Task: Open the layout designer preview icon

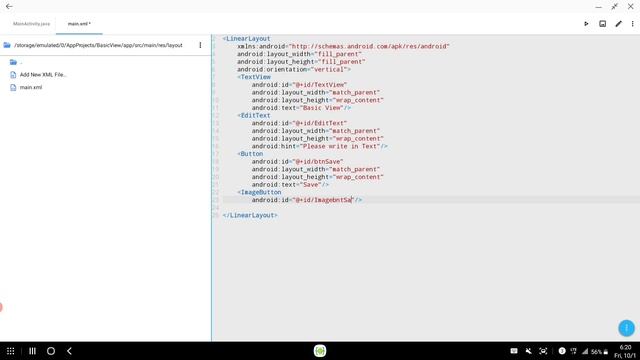Action: coord(602,24)
